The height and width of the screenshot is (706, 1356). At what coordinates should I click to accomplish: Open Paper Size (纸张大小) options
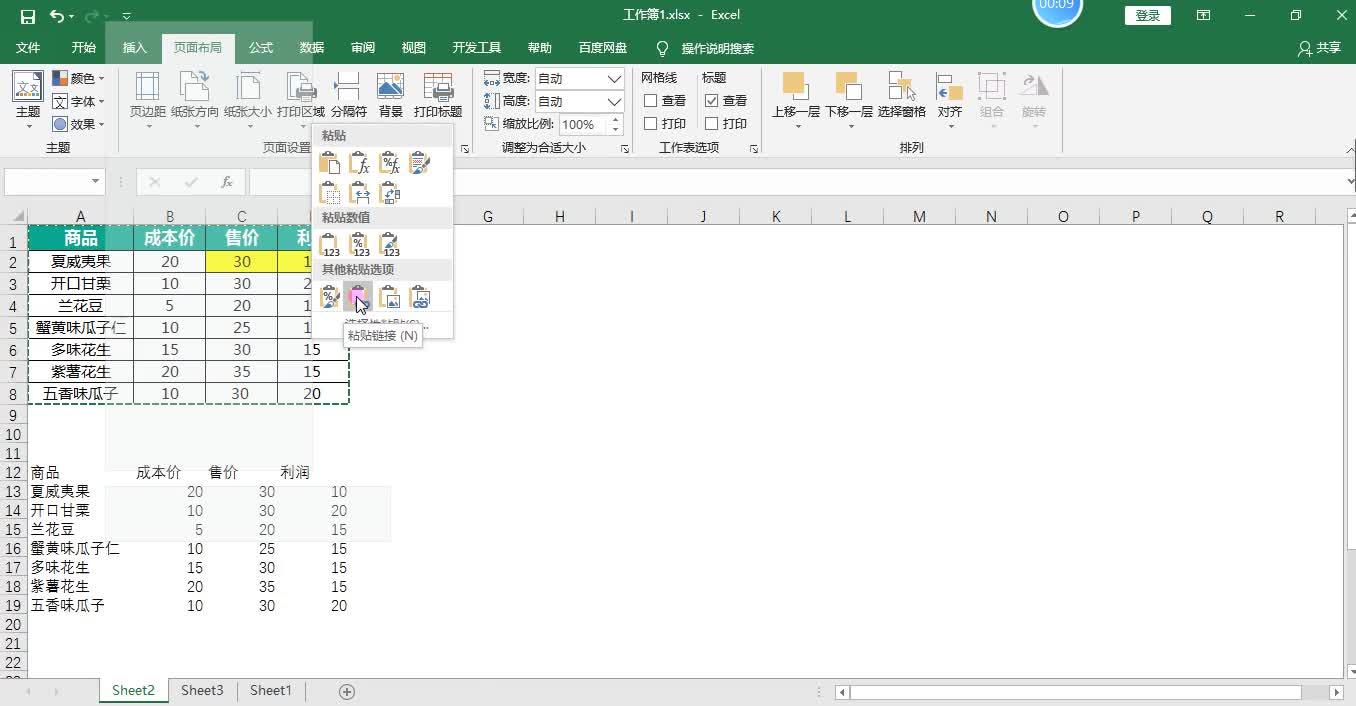(x=247, y=100)
